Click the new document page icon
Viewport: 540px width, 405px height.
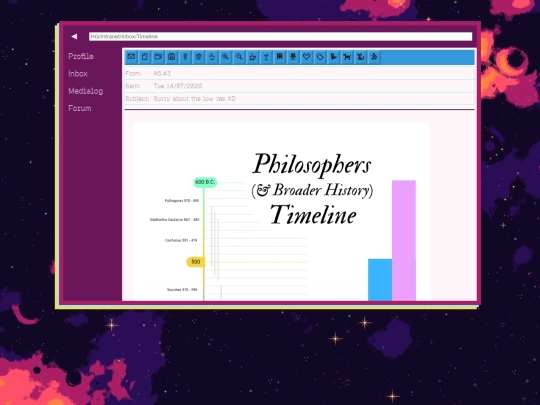click(145, 57)
